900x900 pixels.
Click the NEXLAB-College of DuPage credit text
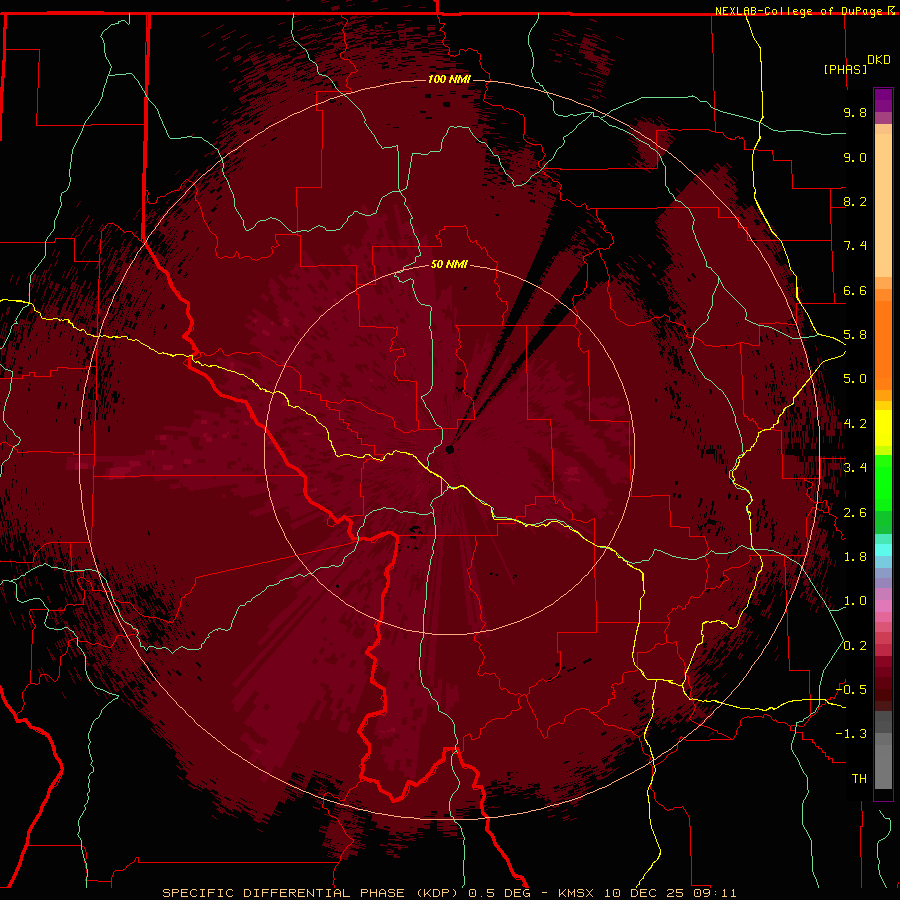pyautogui.click(x=800, y=11)
